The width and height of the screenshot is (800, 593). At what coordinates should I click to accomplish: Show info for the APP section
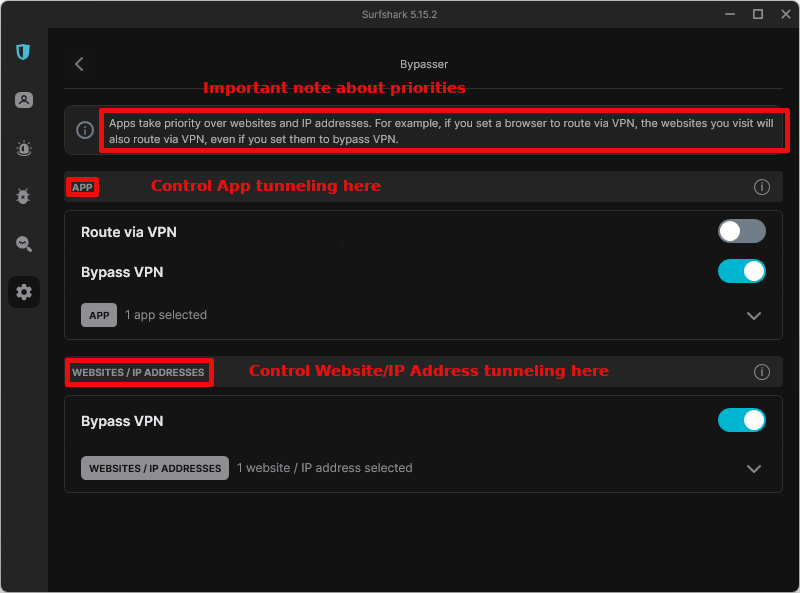(x=762, y=187)
